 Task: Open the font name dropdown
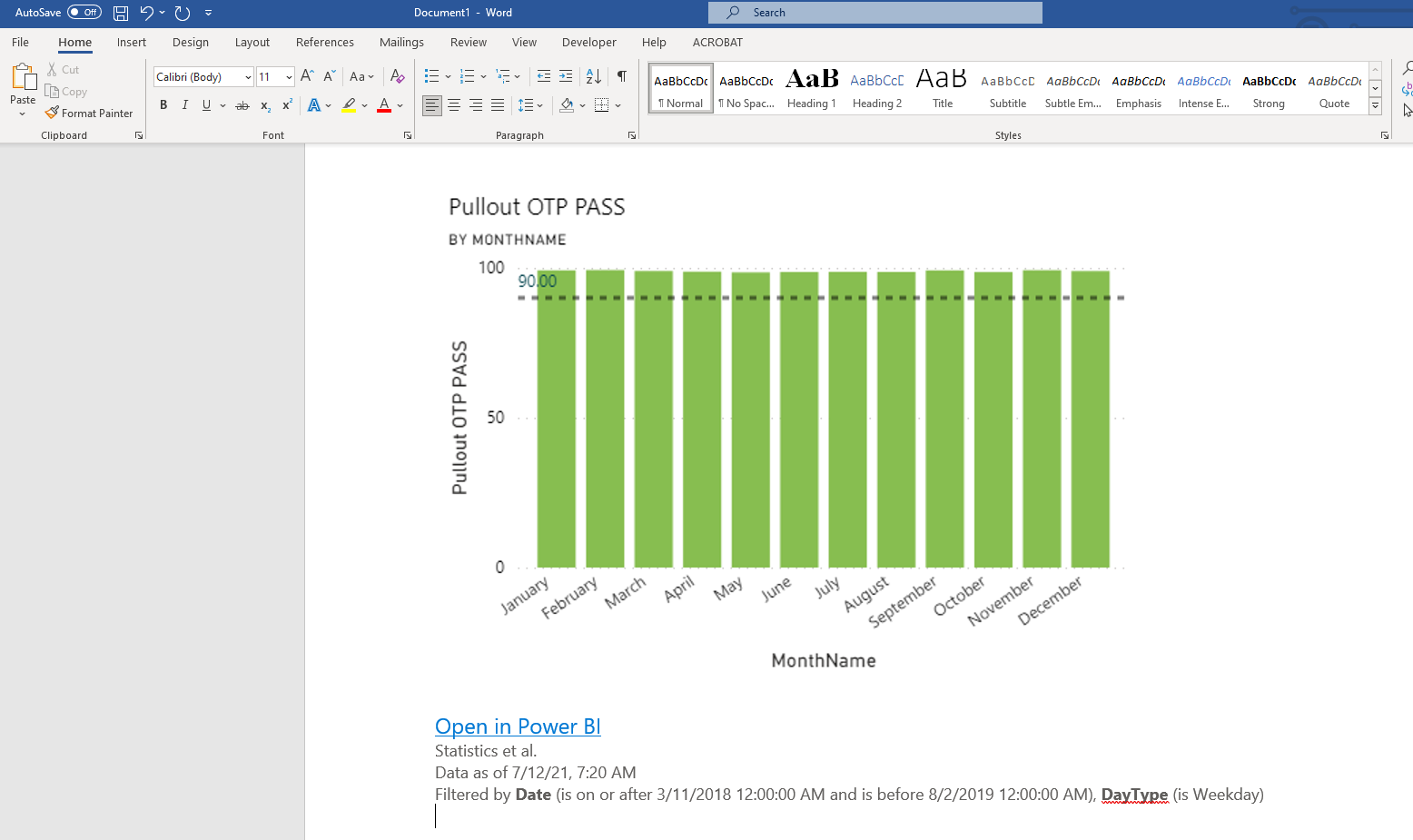click(247, 76)
